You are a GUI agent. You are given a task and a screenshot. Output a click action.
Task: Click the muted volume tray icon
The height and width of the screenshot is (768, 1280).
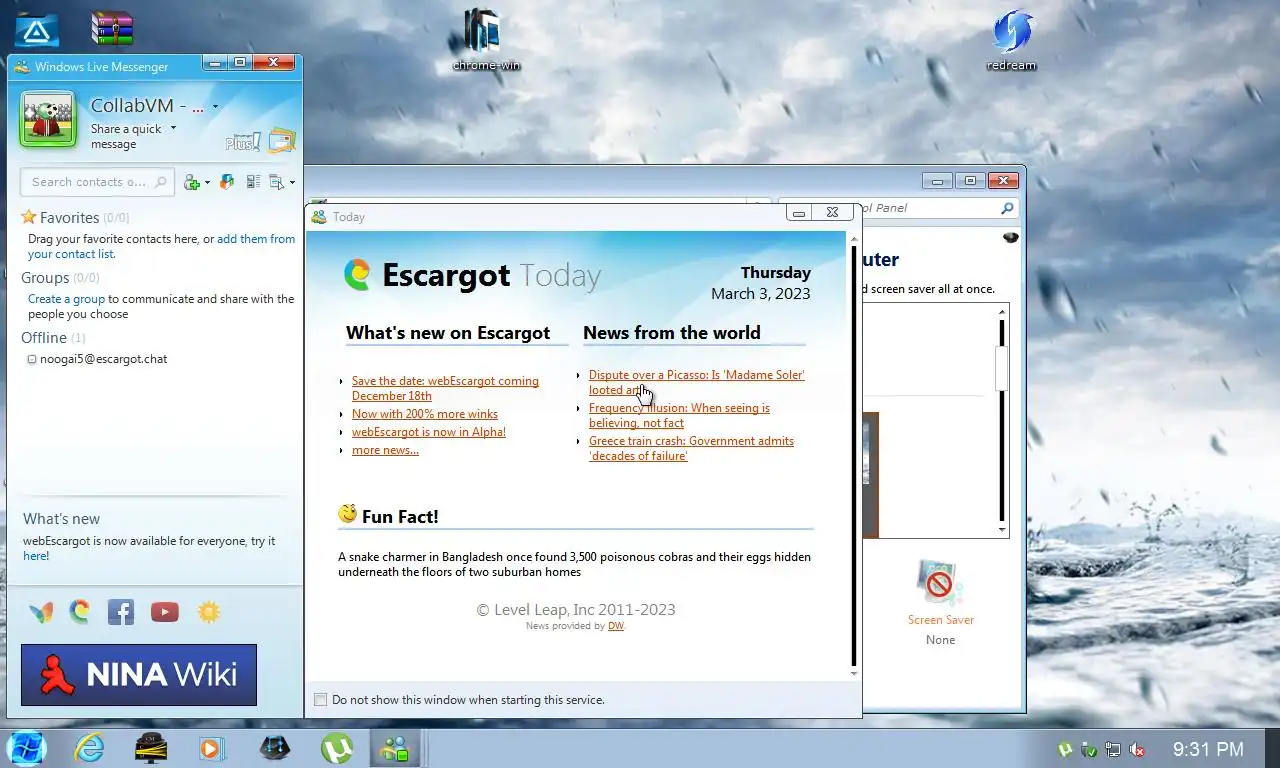pos(1137,749)
